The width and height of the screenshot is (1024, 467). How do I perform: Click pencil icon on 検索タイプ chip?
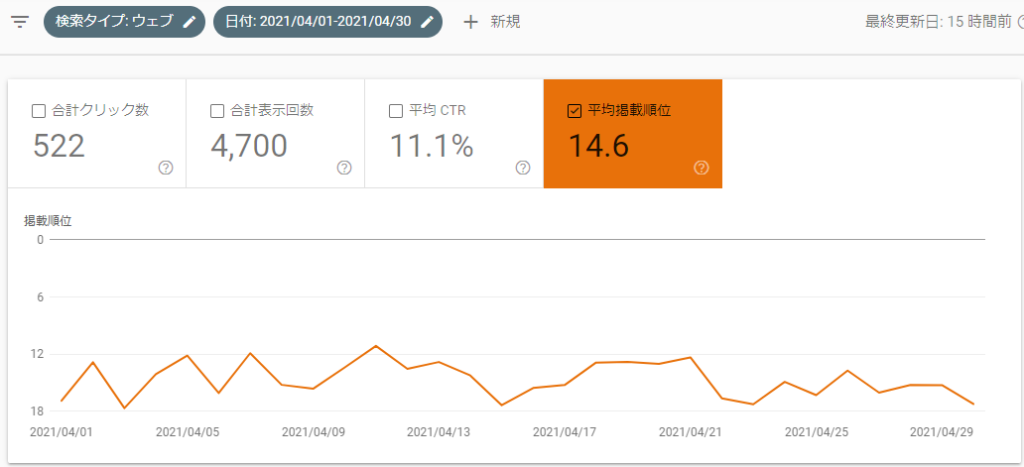[189, 22]
